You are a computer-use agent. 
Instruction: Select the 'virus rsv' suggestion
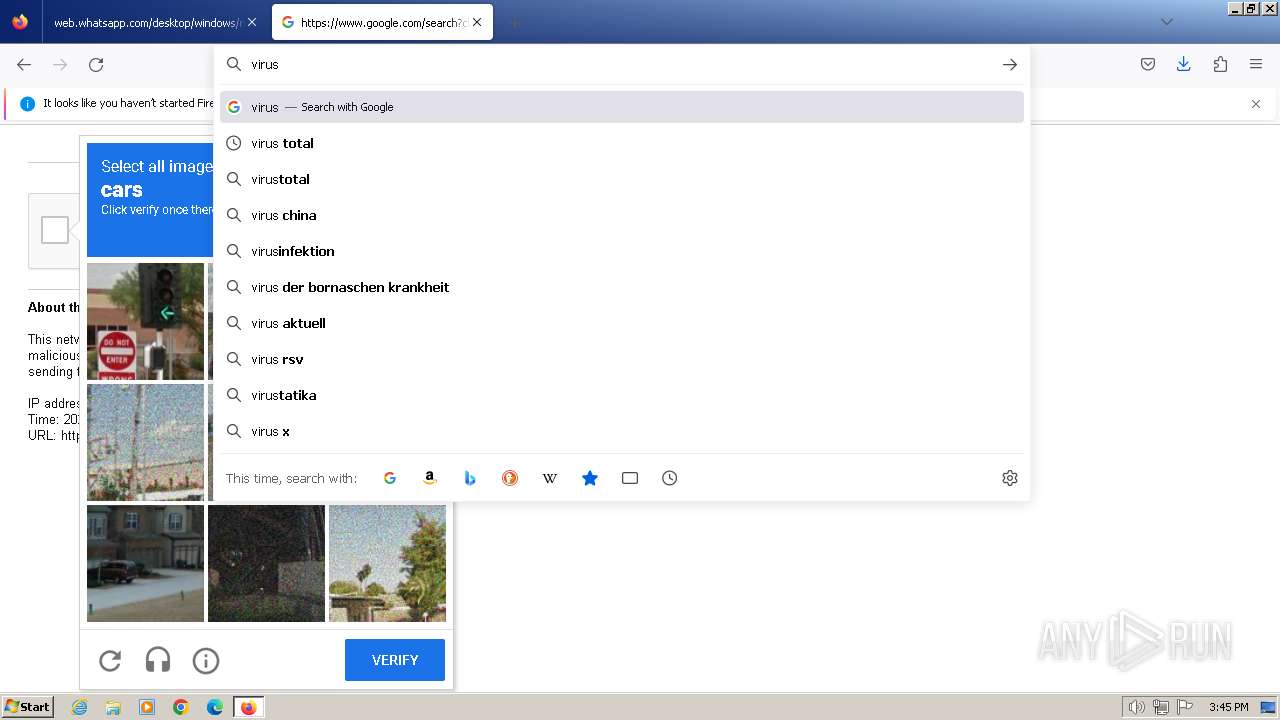[x=622, y=359]
